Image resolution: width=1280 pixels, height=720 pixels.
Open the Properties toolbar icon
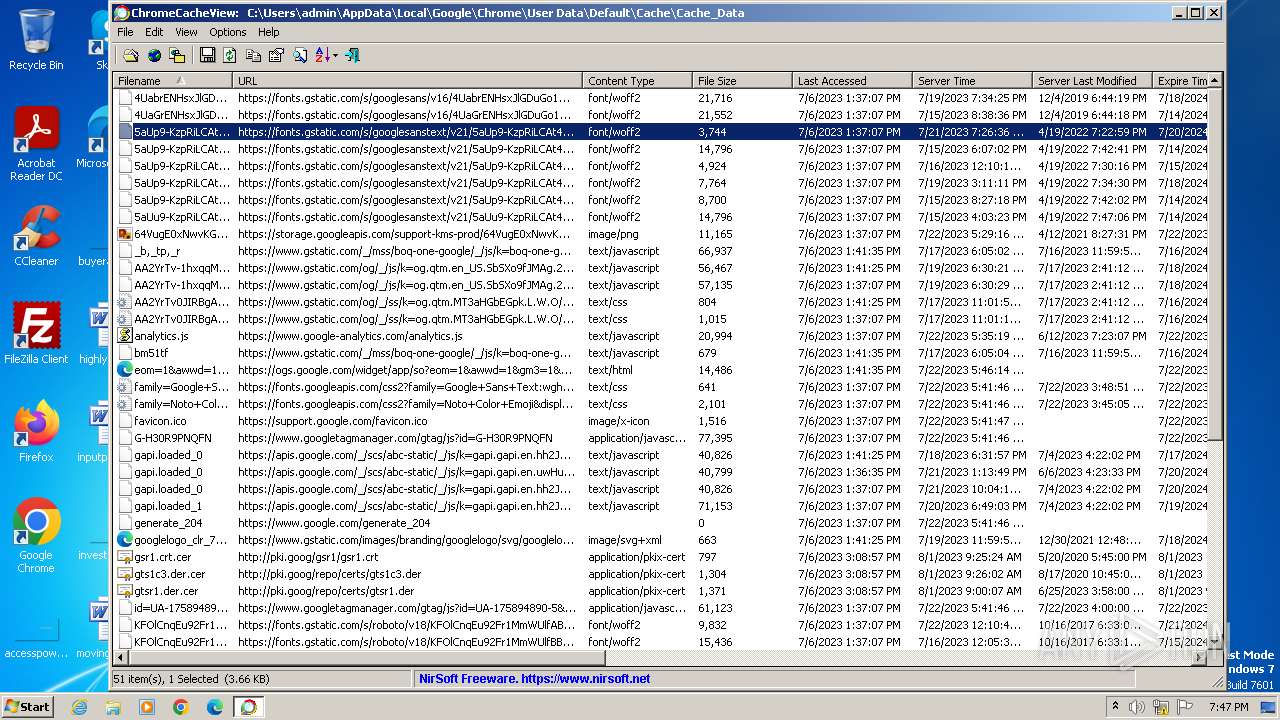[276, 56]
